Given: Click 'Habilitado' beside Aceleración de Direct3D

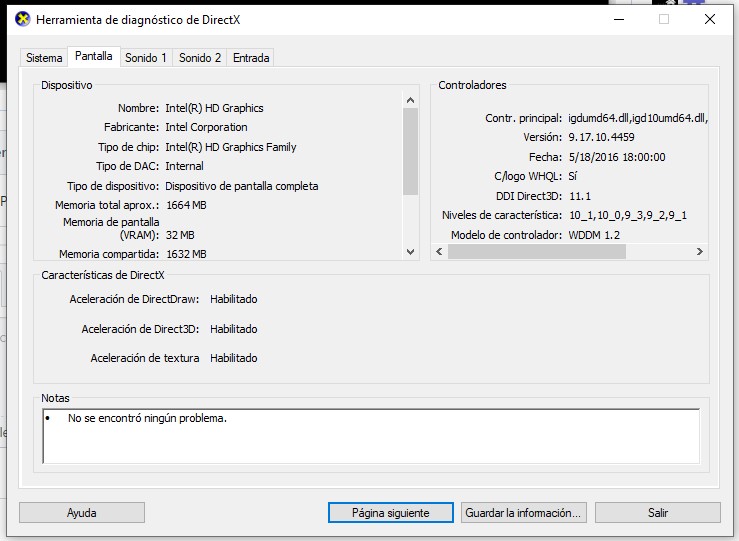Looking at the screenshot, I should point(234,329).
